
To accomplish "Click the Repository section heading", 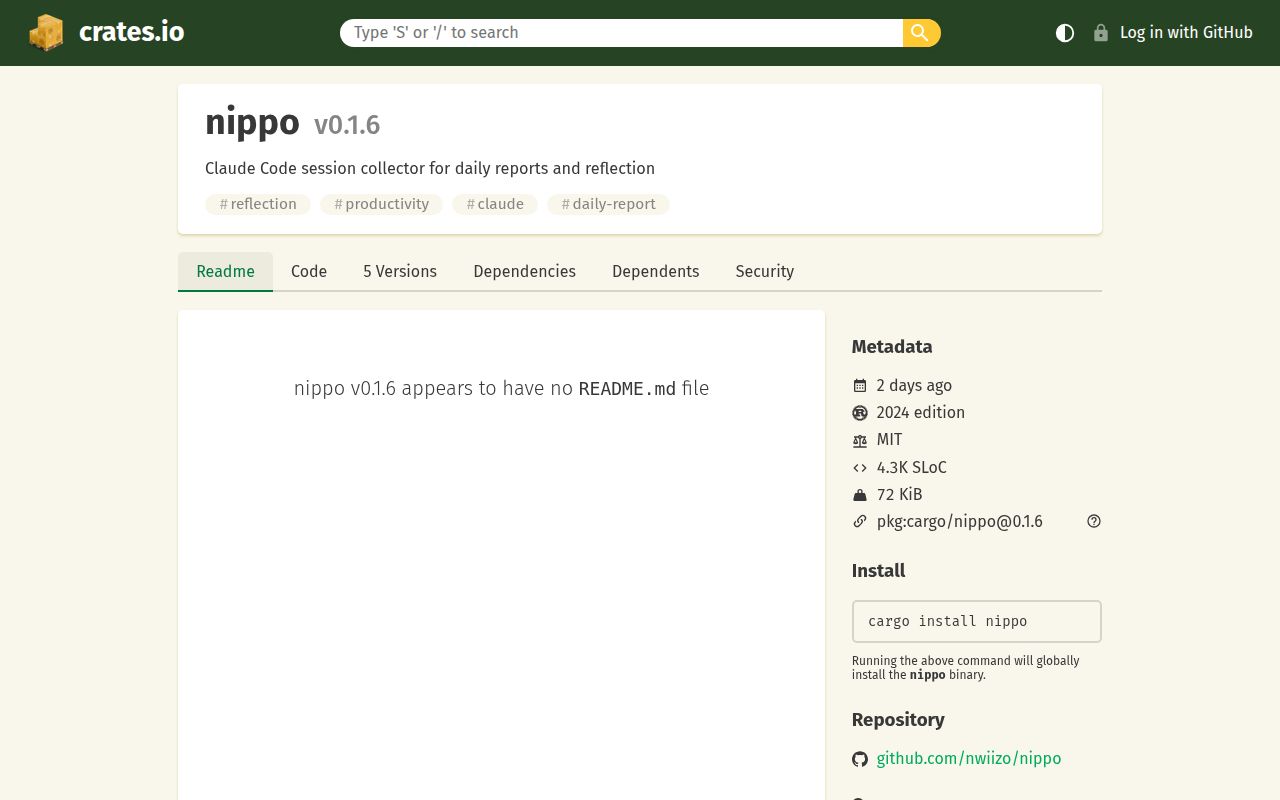I will click(898, 720).
